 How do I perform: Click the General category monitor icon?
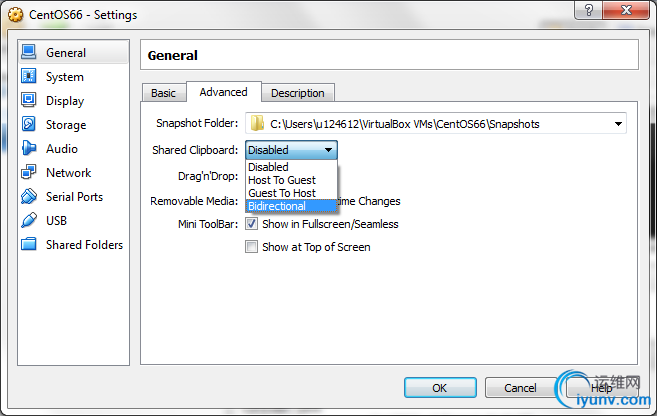pos(28,52)
